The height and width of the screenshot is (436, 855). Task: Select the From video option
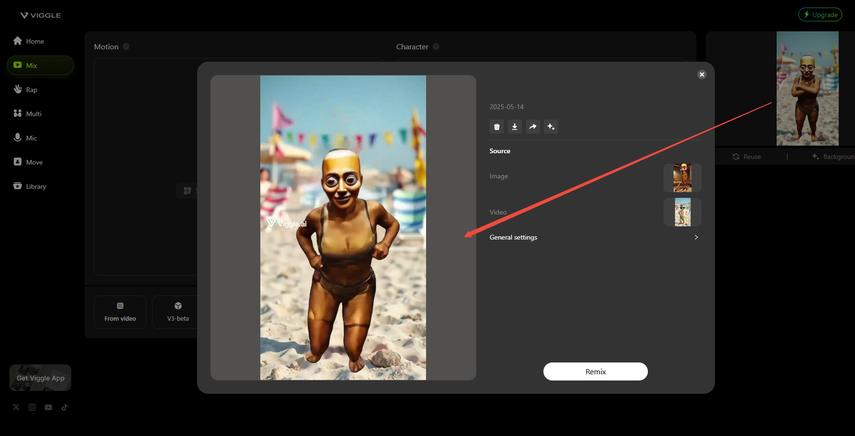coord(120,312)
